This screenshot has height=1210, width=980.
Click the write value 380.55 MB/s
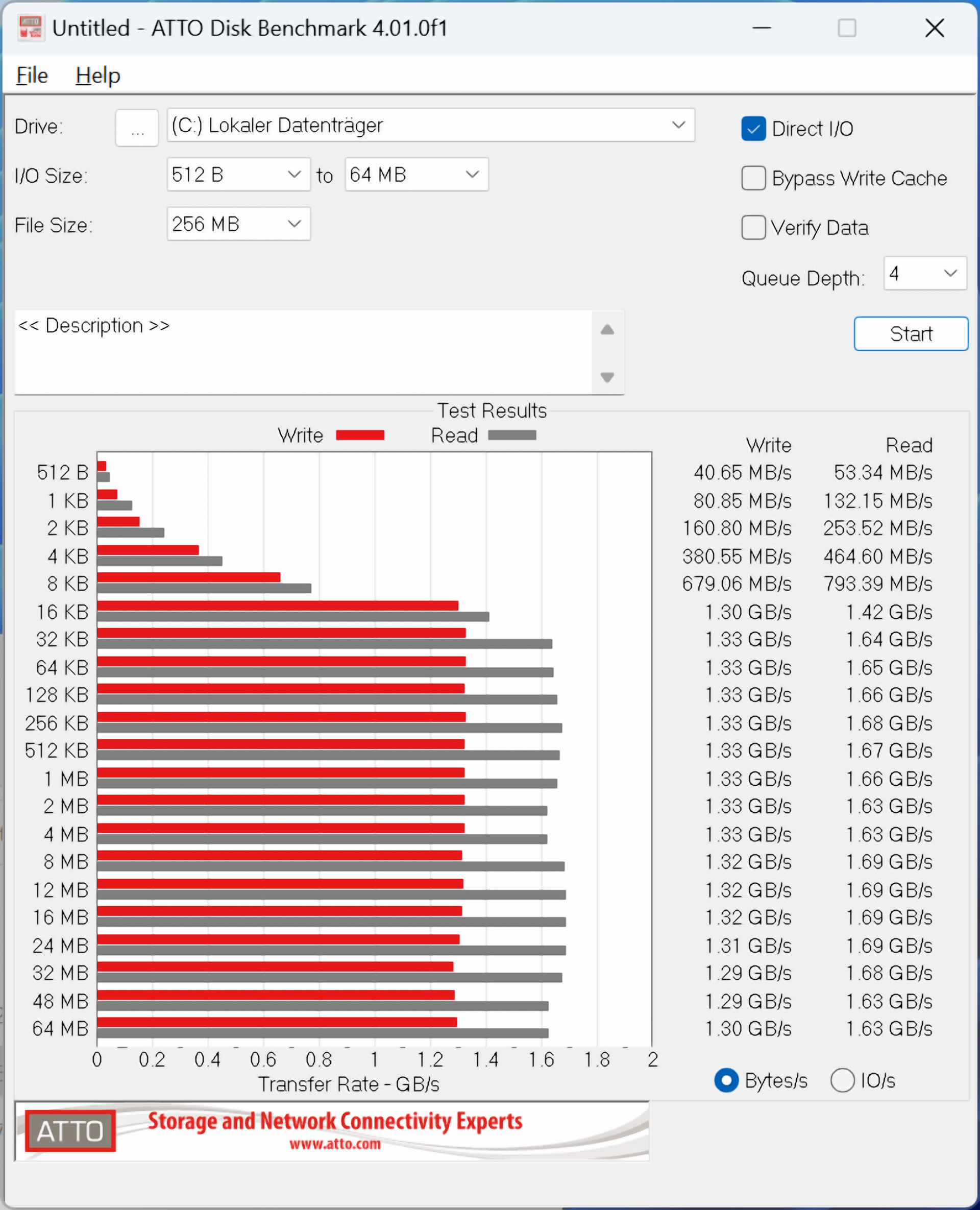point(737,556)
